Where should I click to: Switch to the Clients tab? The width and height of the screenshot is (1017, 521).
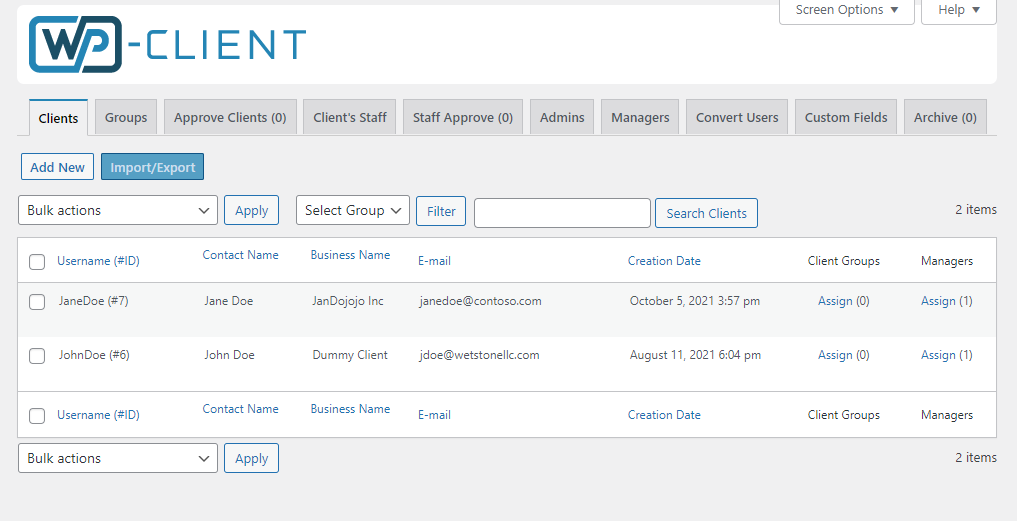click(x=58, y=118)
